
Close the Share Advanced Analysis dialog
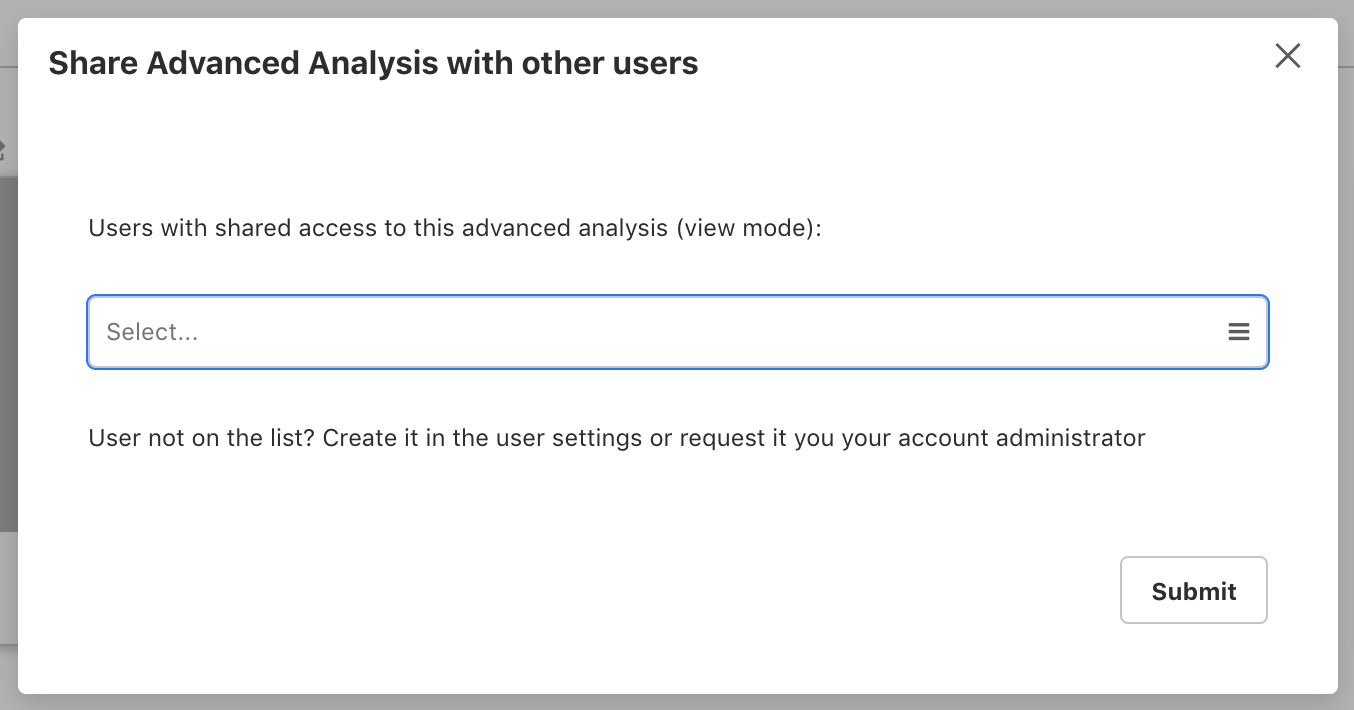click(1287, 56)
